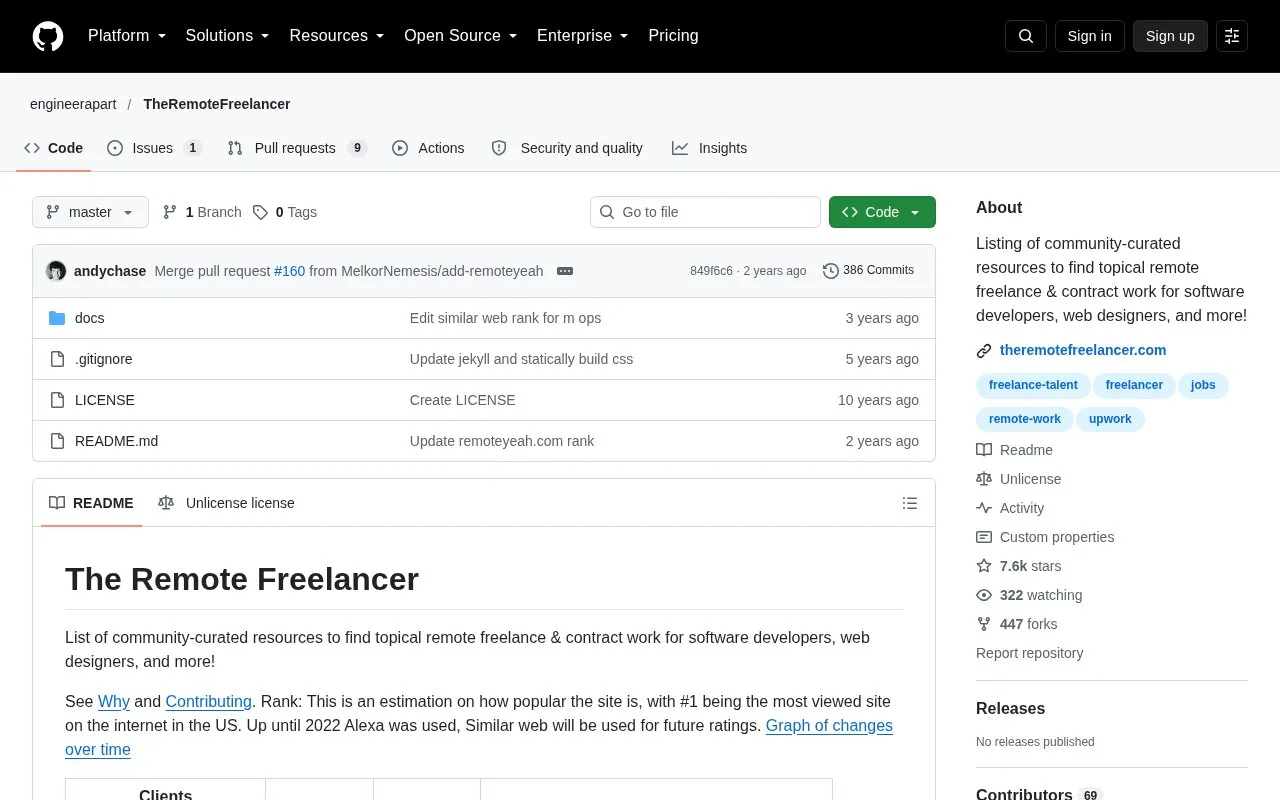Open the Pricing page
The image size is (1280, 800).
673,36
